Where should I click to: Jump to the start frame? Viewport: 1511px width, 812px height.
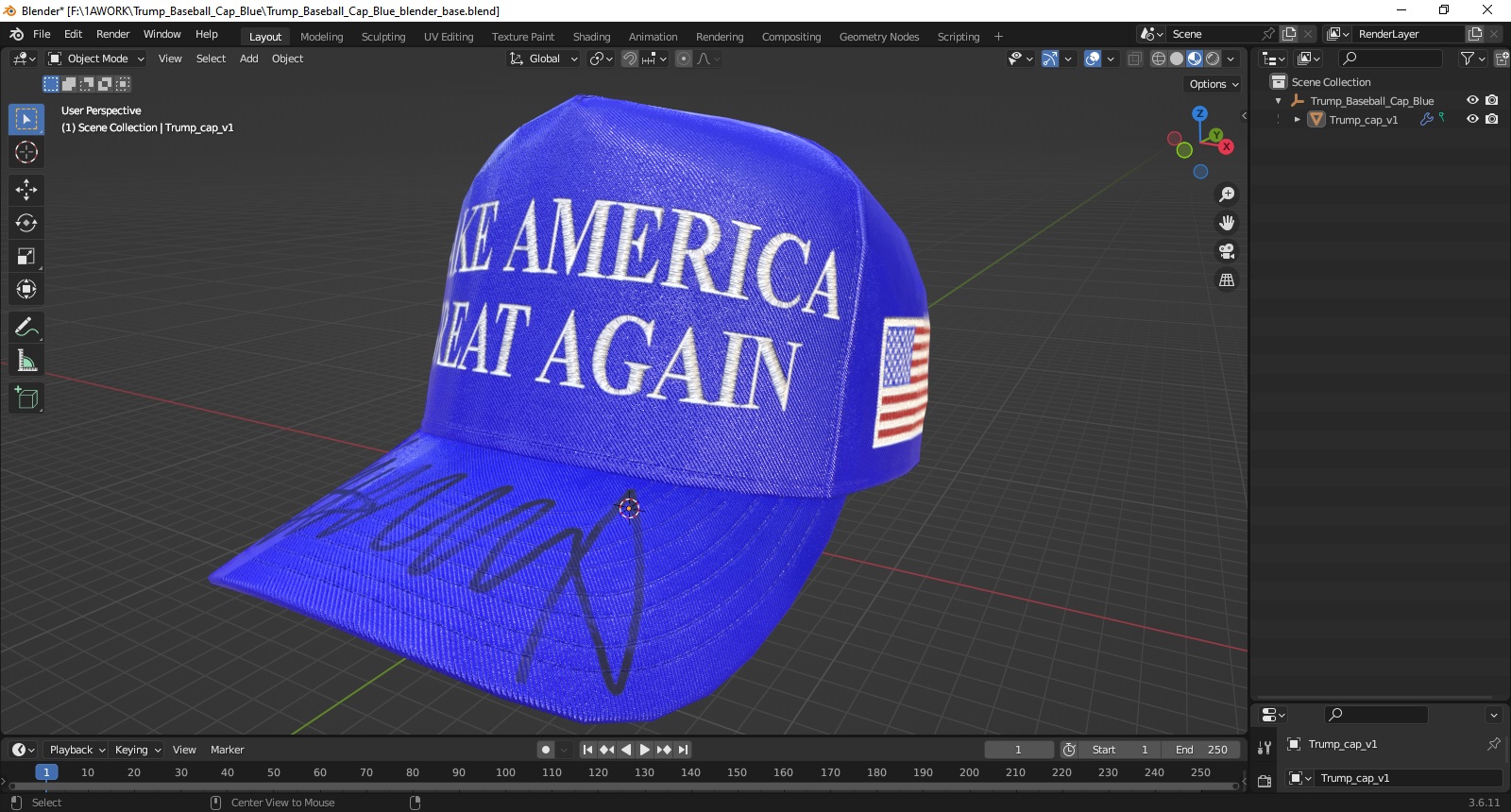point(587,750)
